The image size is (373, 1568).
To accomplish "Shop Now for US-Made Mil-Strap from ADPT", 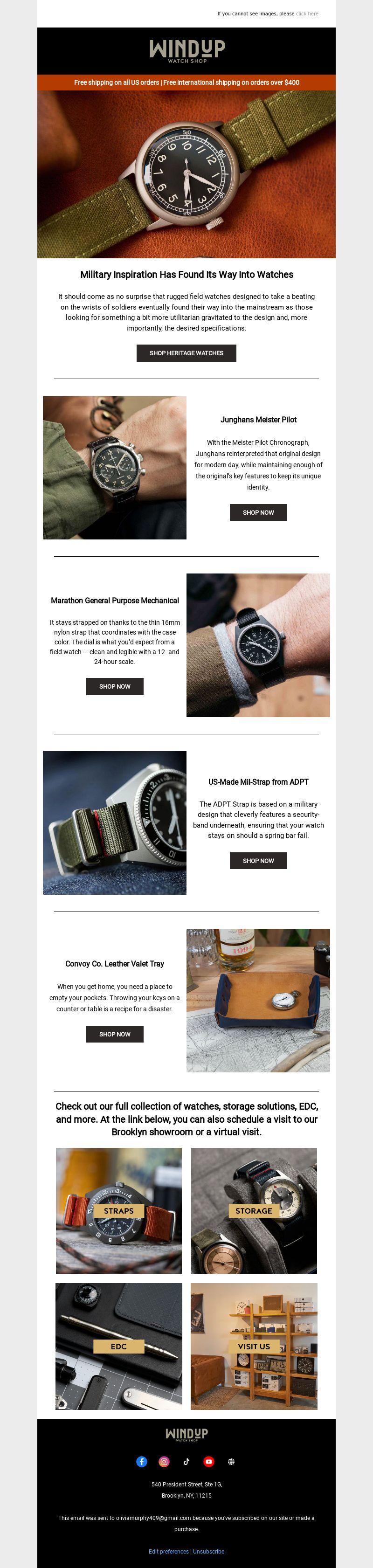I will point(258,861).
